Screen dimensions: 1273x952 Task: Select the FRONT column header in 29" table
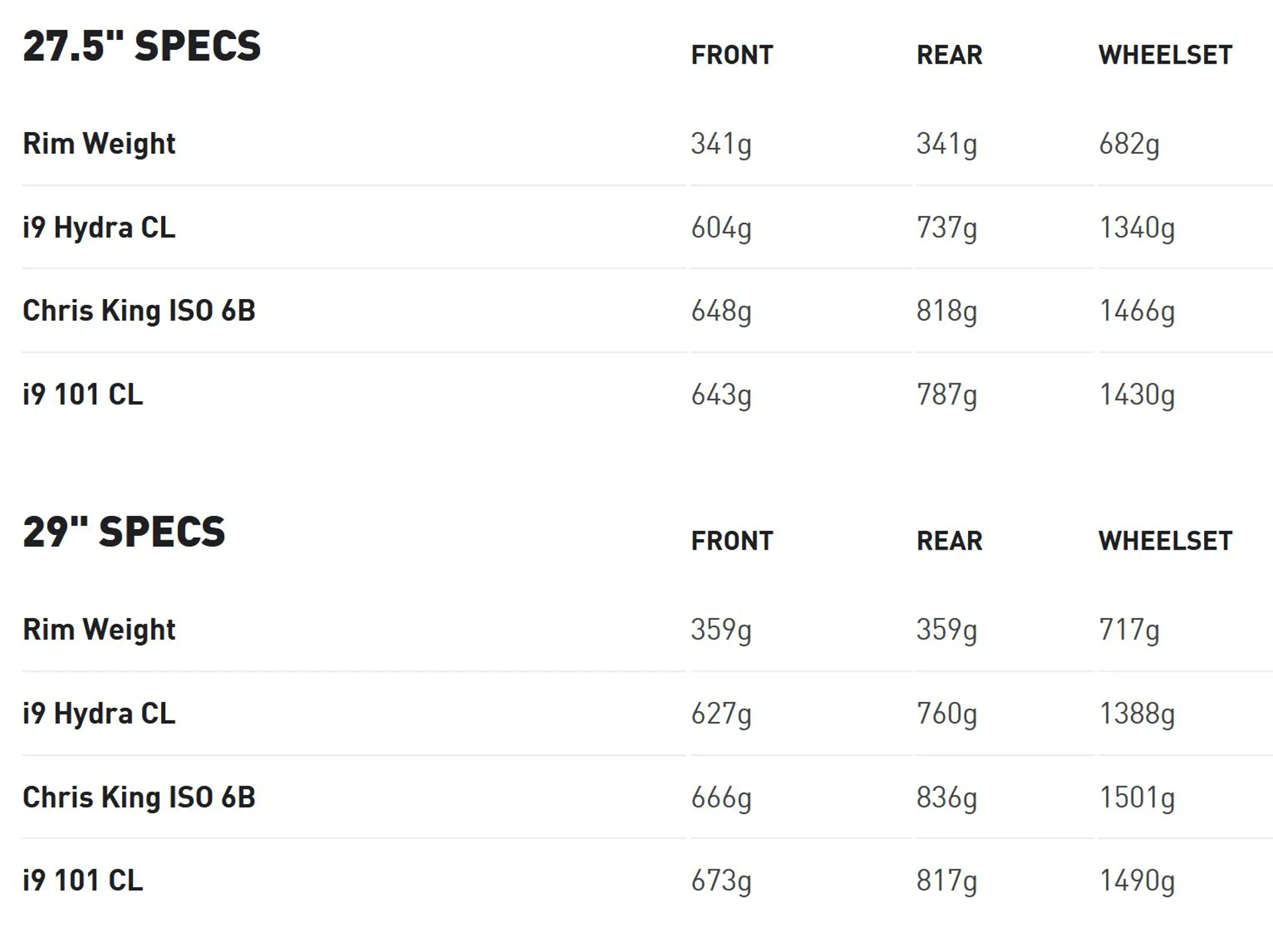pos(732,541)
